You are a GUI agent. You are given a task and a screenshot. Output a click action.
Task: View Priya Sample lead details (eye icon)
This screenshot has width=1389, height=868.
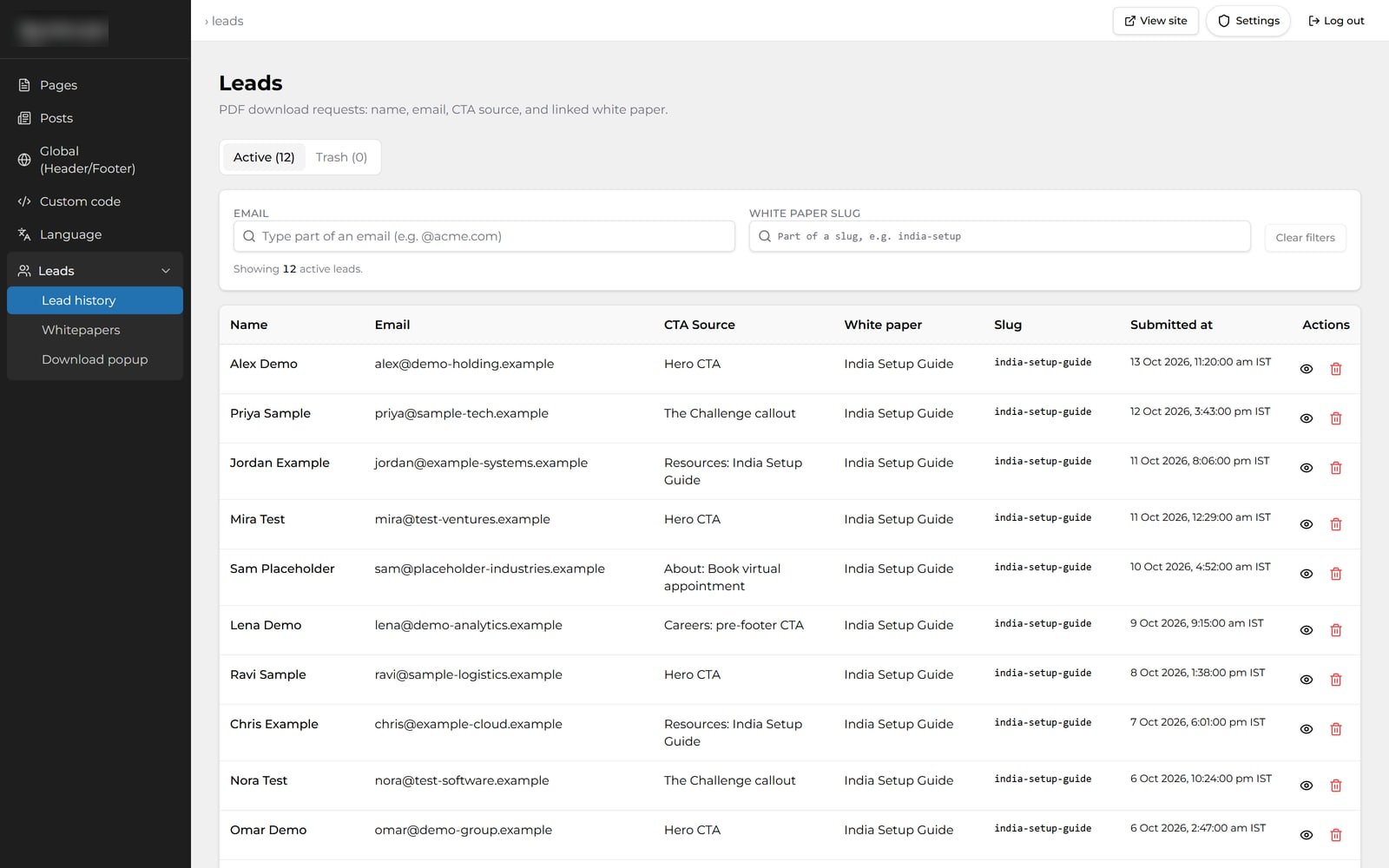(1306, 418)
